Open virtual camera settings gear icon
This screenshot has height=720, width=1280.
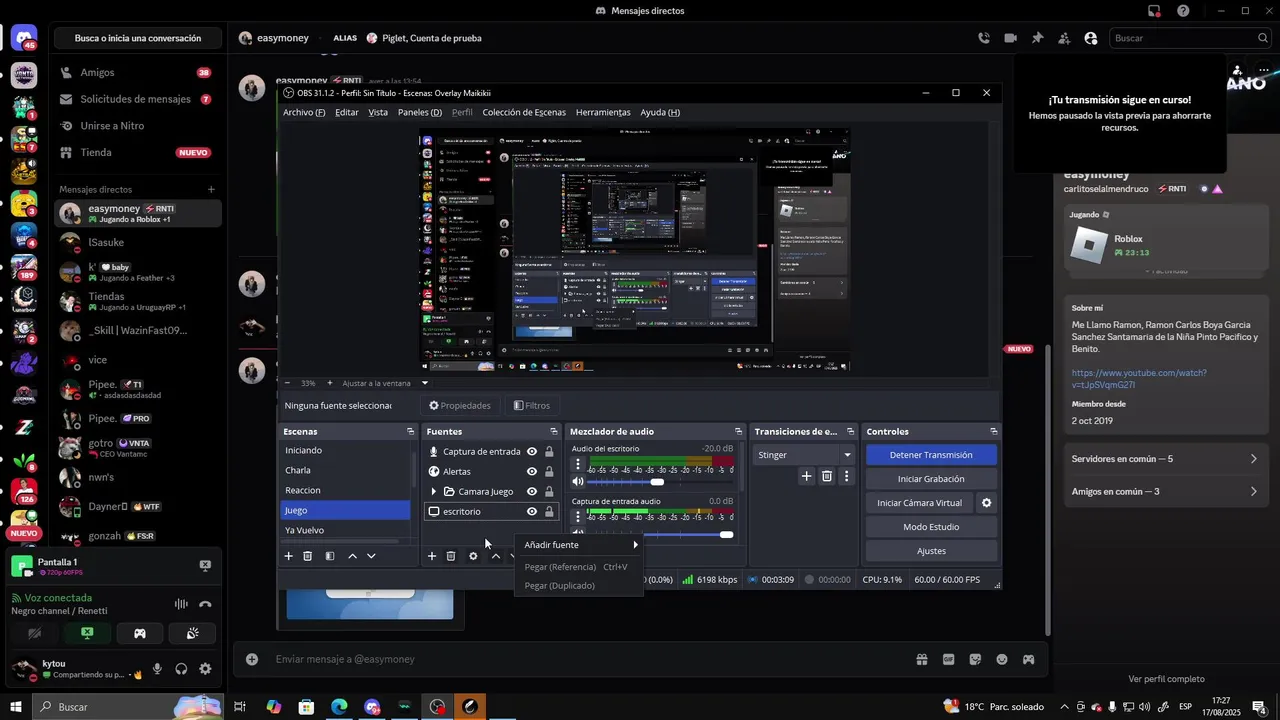pos(986,503)
